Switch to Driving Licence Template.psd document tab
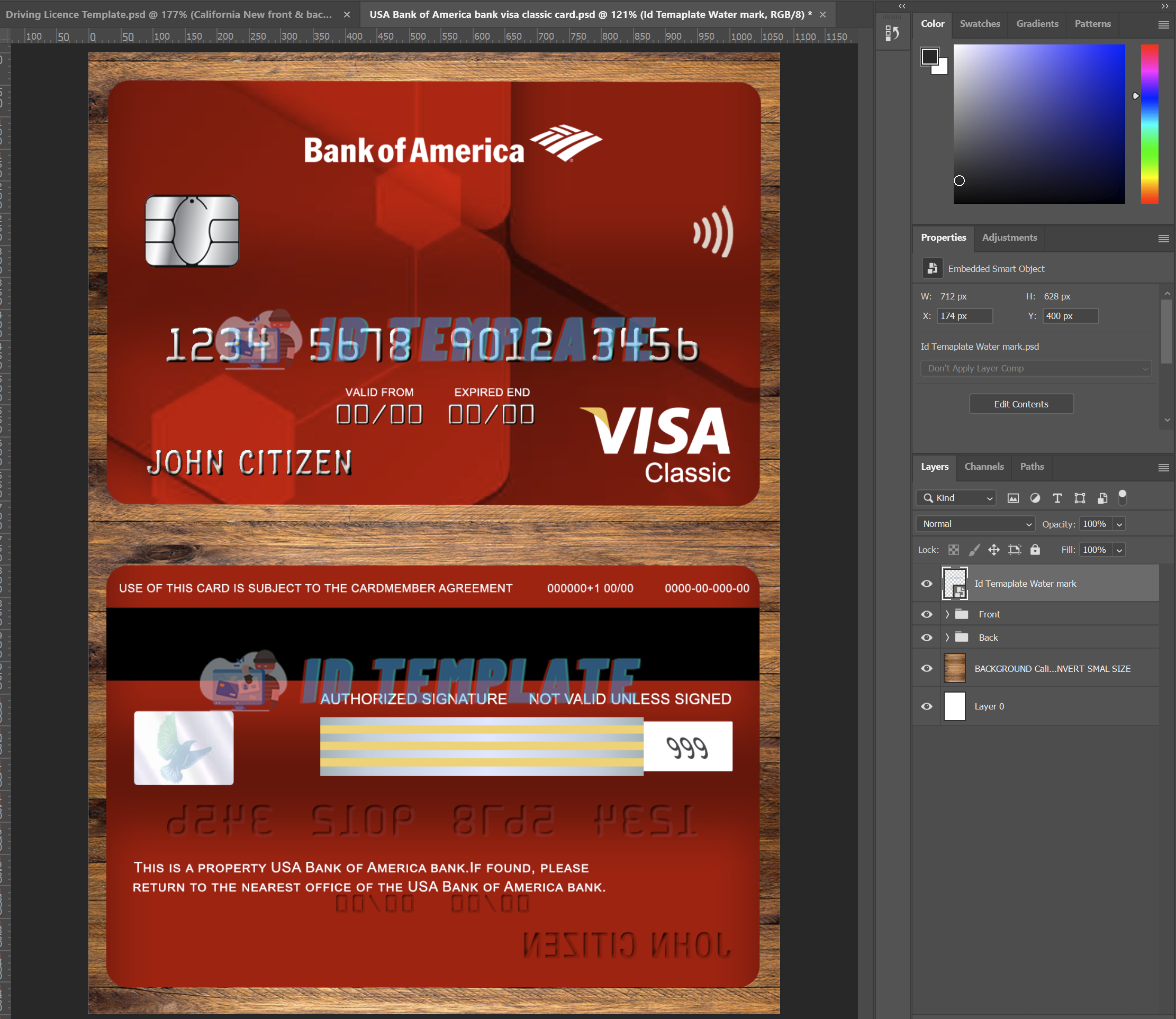The height and width of the screenshot is (1019, 1176). point(169,15)
